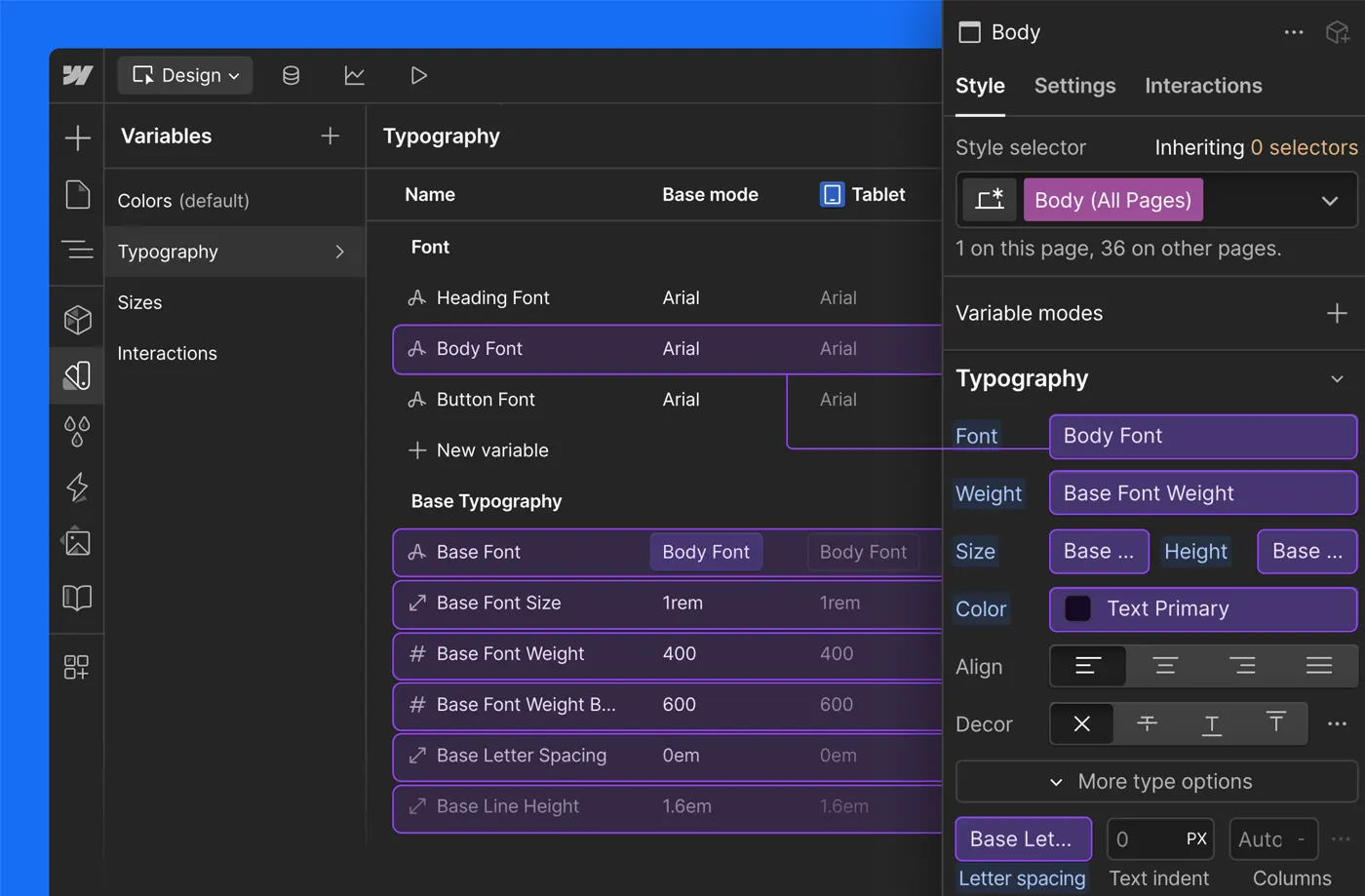This screenshot has width=1365, height=896.
Task: Apply underline text decoration
Action: coord(1211,723)
